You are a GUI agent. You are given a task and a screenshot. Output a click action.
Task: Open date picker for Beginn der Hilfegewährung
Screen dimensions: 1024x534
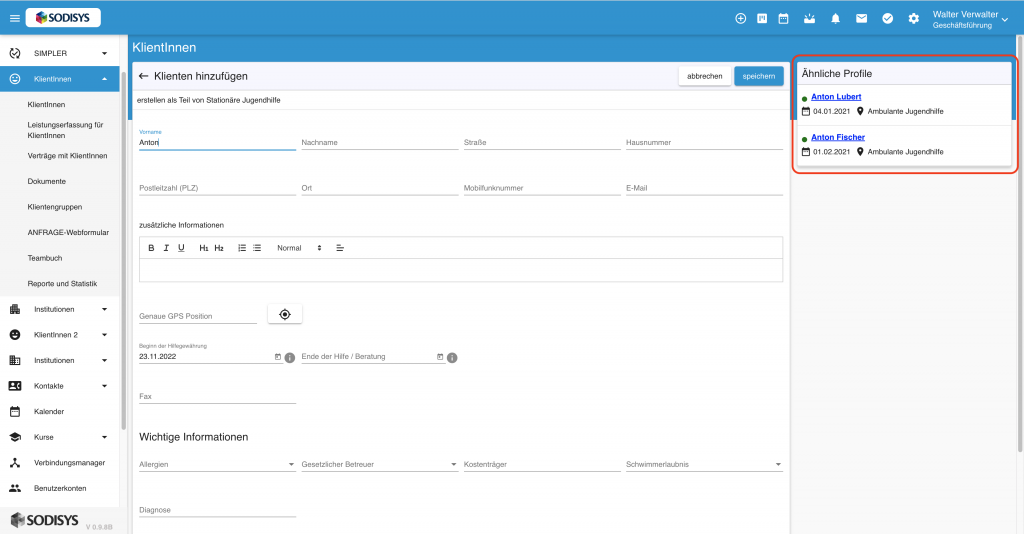(278, 356)
